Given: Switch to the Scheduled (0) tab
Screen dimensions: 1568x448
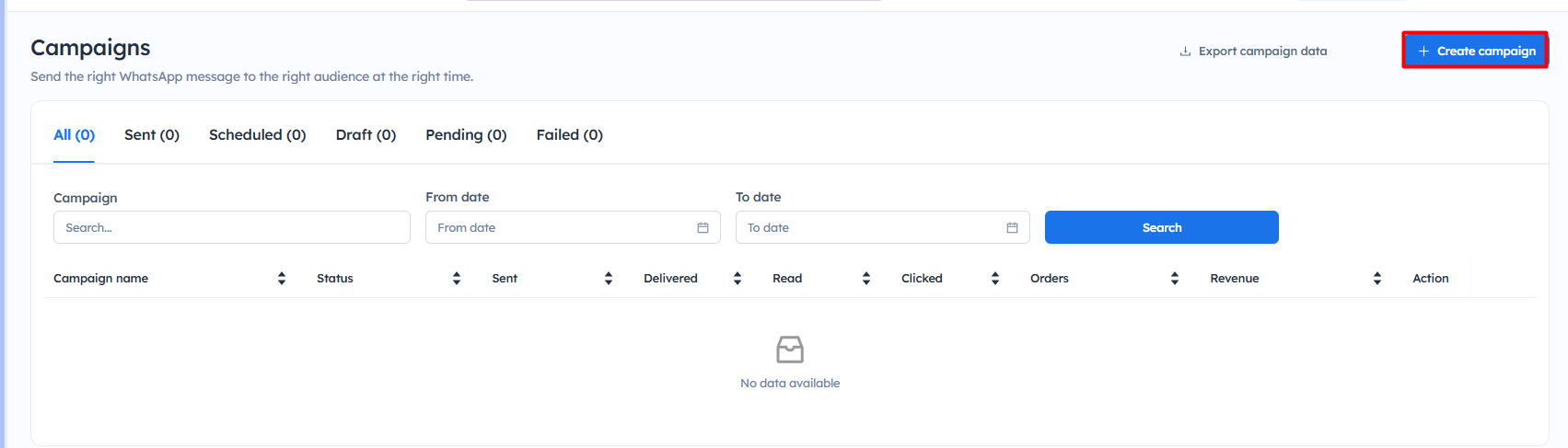Looking at the screenshot, I should click(x=257, y=135).
